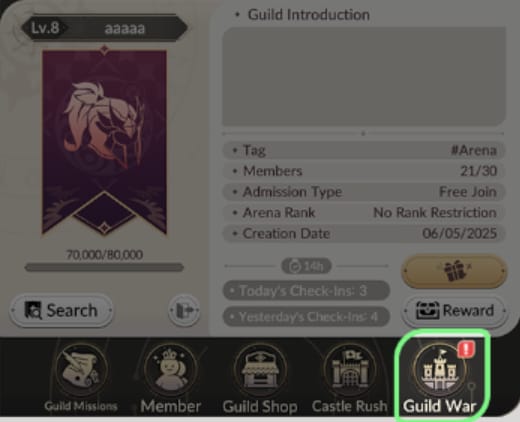This screenshot has width=520, height=422.
Task: Select the Arena Rank restriction row
Action: point(364,213)
